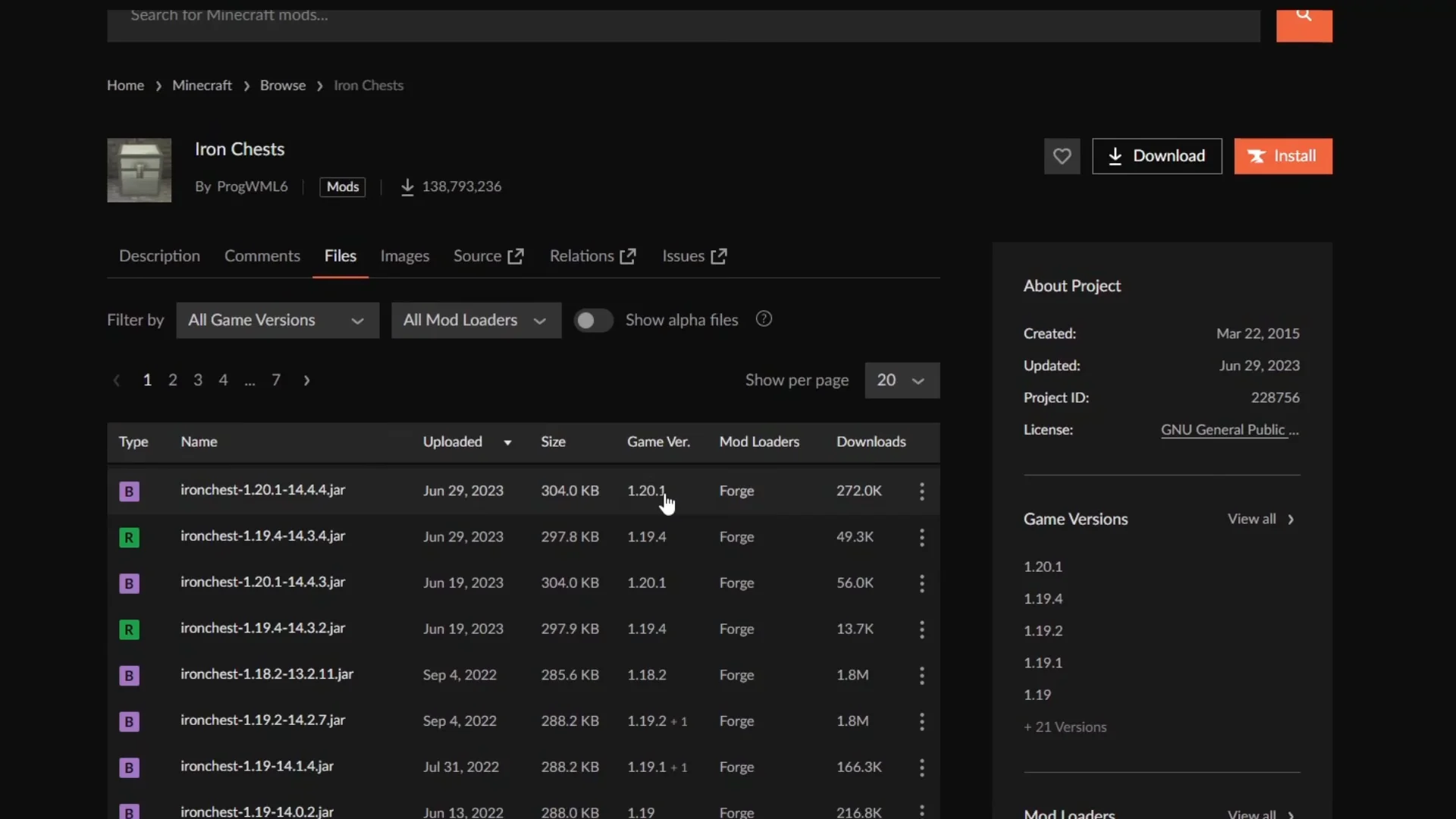Click the Downloads column header
The height and width of the screenshot is (819, 1456).
(x=871, y=441)
